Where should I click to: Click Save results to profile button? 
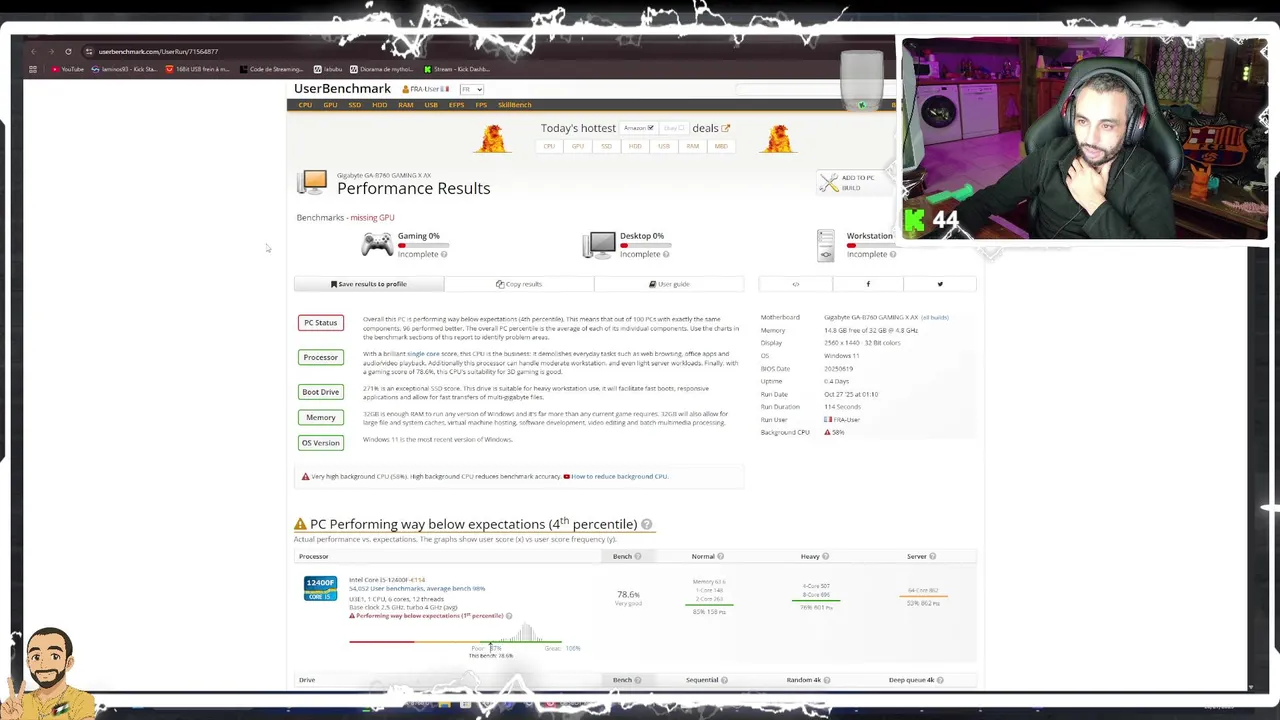pyautogui.click(x=369, y=284)
